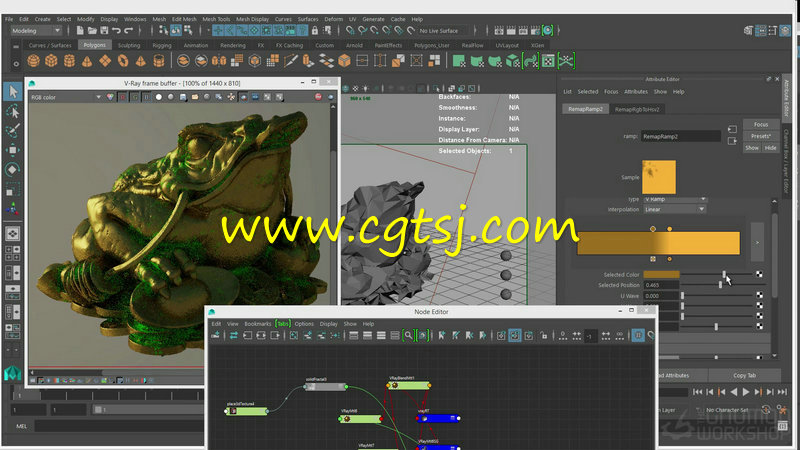
Task: Click the New Scene icon
Action: [x=80, y=31]
